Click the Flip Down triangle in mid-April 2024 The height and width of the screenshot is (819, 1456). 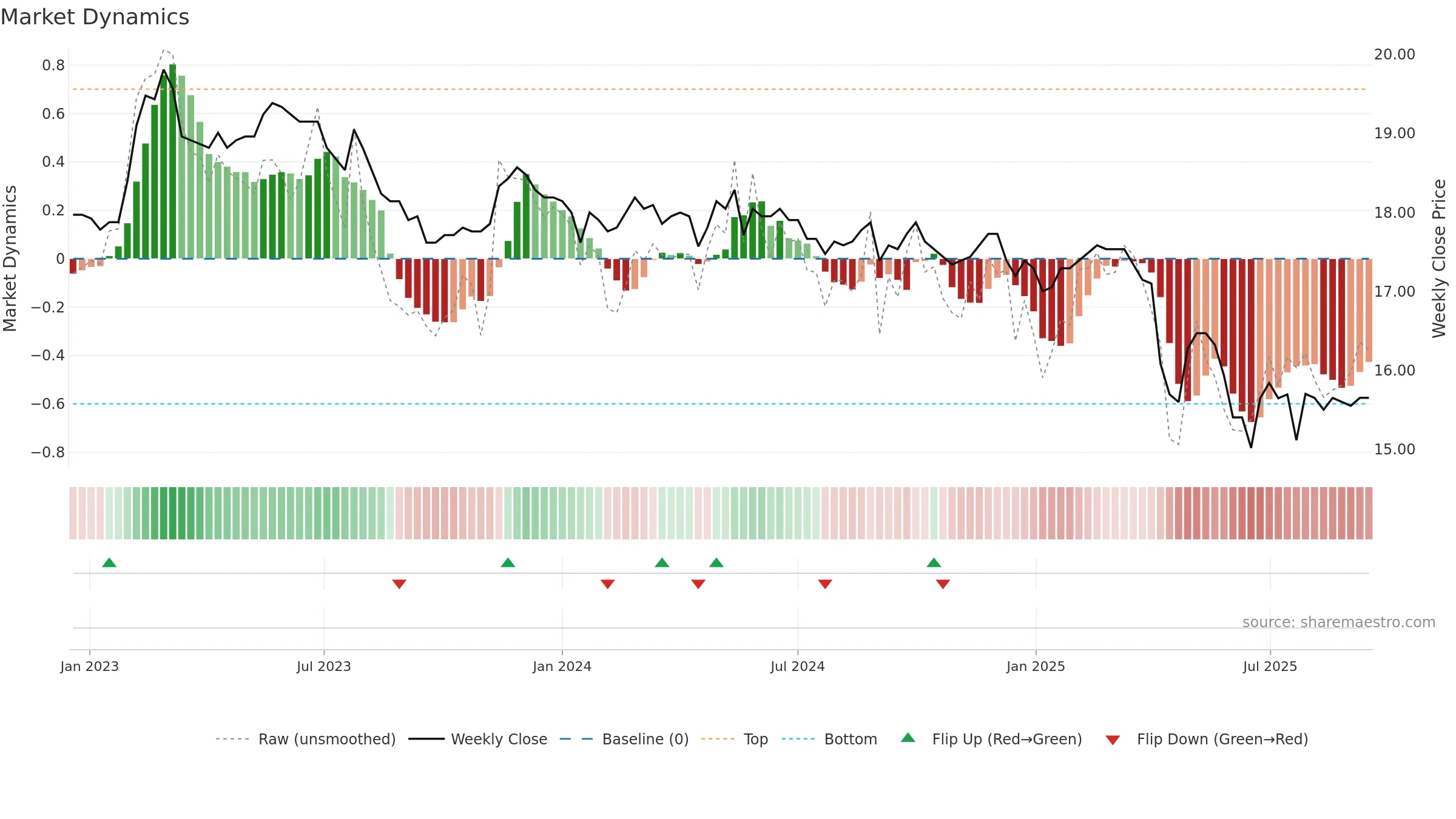[698, 584]
